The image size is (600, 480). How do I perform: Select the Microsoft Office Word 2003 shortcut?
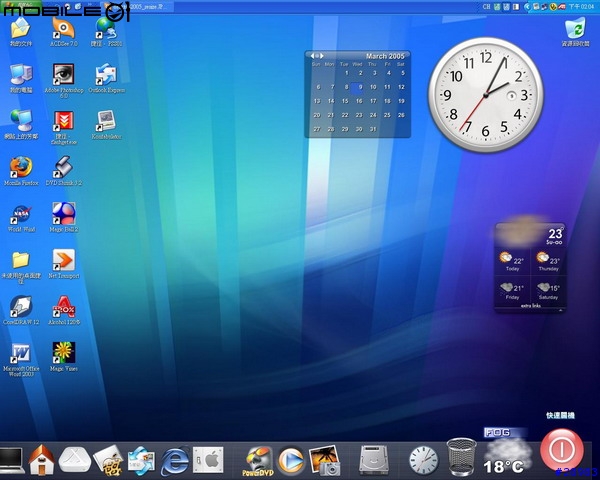point(21,360)
